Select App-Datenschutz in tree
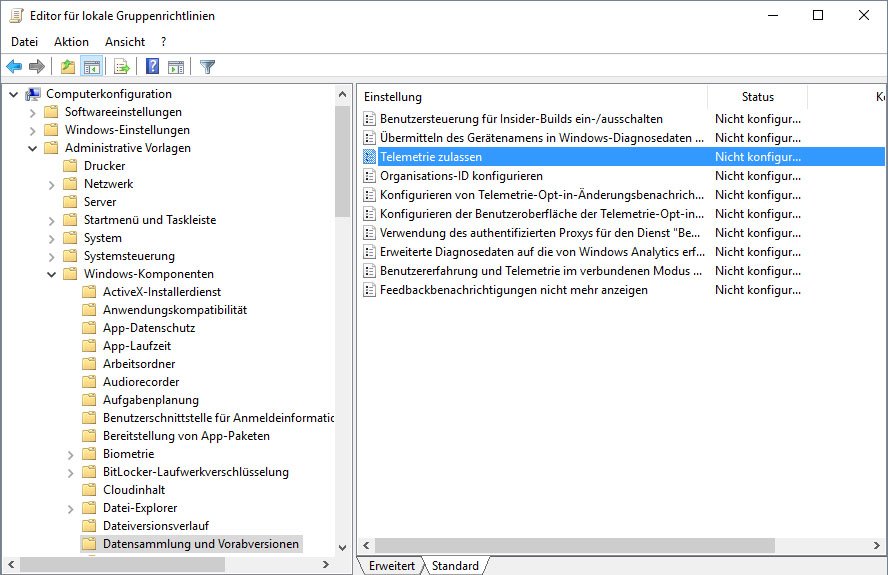This screenshot has width=888, height=575. pos(149,328)
